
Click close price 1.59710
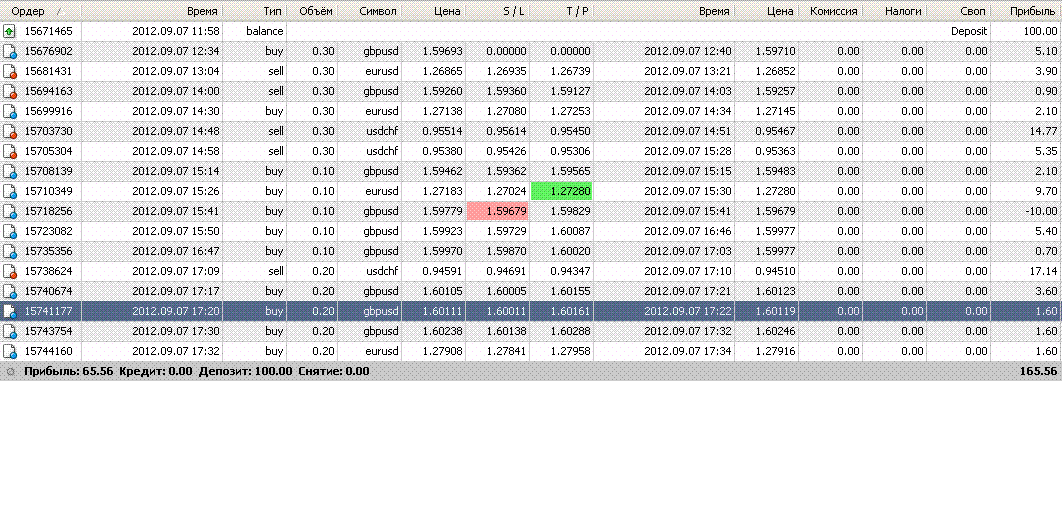click(776, 51)
